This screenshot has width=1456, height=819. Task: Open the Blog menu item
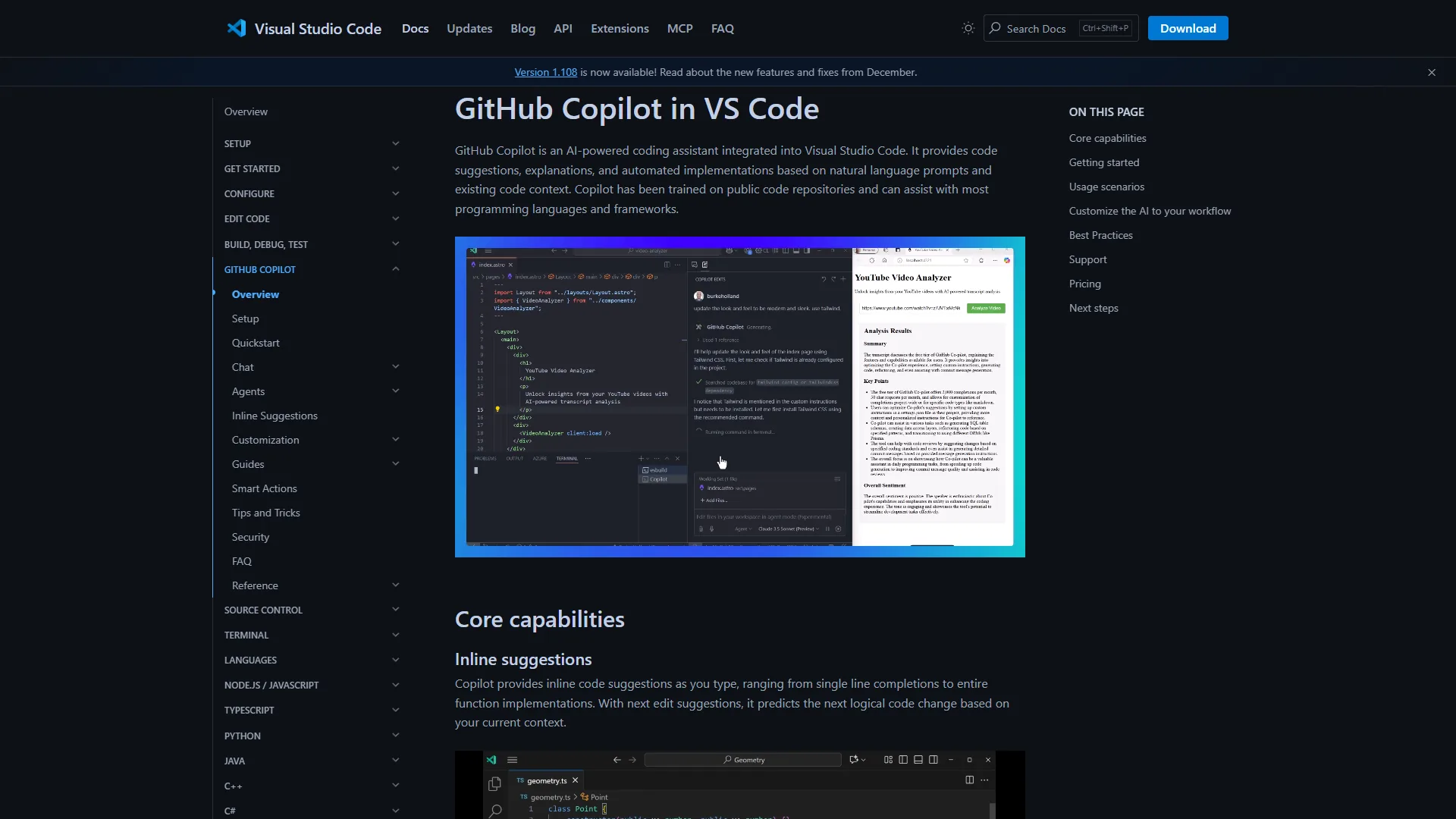coord(522,28)
